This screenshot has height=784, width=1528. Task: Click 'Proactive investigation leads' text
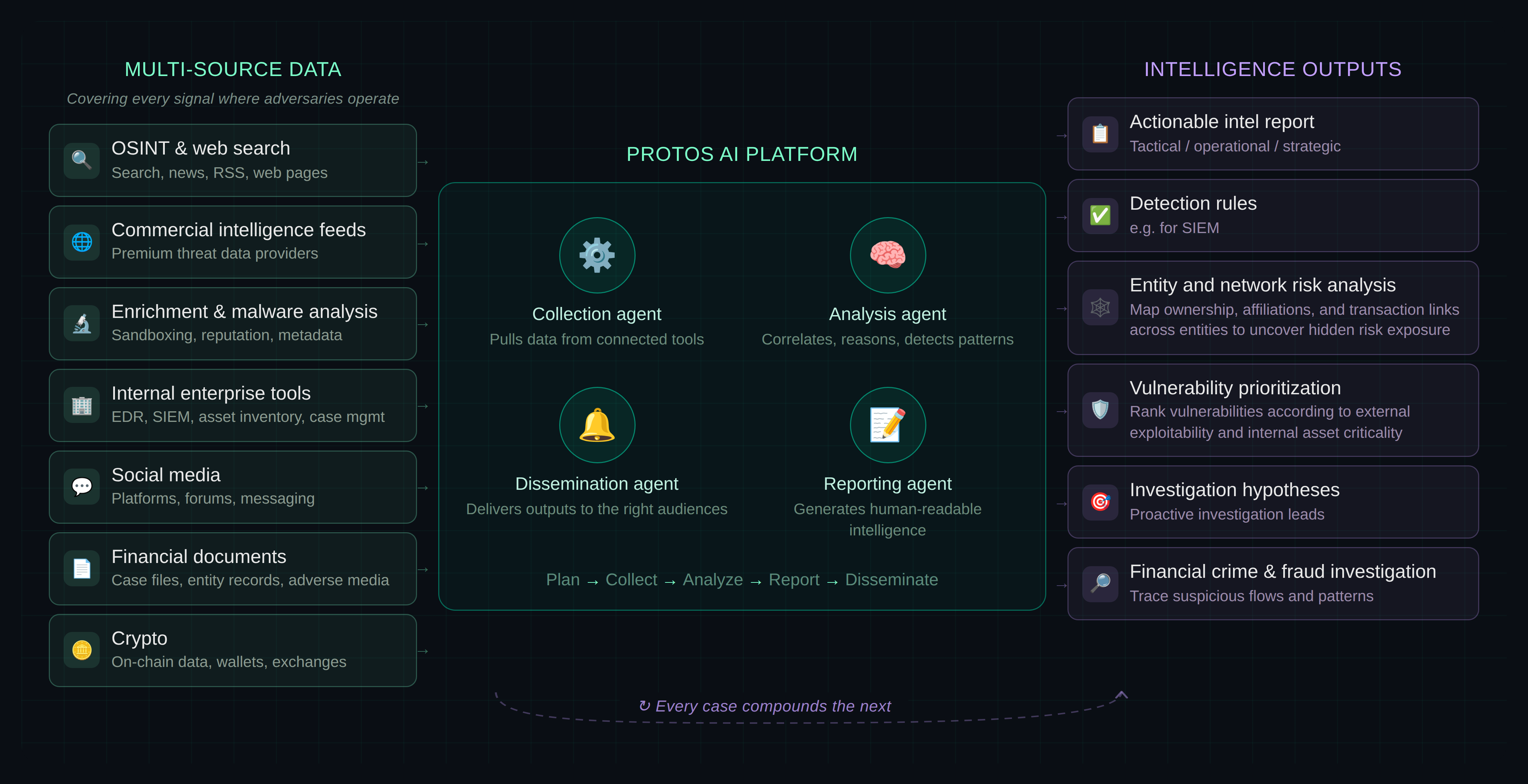click(1227, 514)
